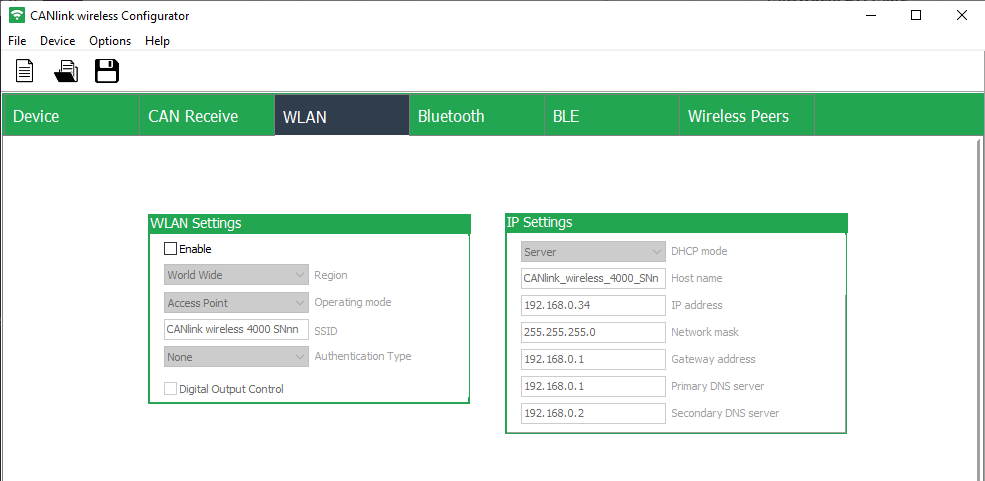Switch to the CAN Receive tab
This screenshot has width=985, height=481.
[207, 116]
